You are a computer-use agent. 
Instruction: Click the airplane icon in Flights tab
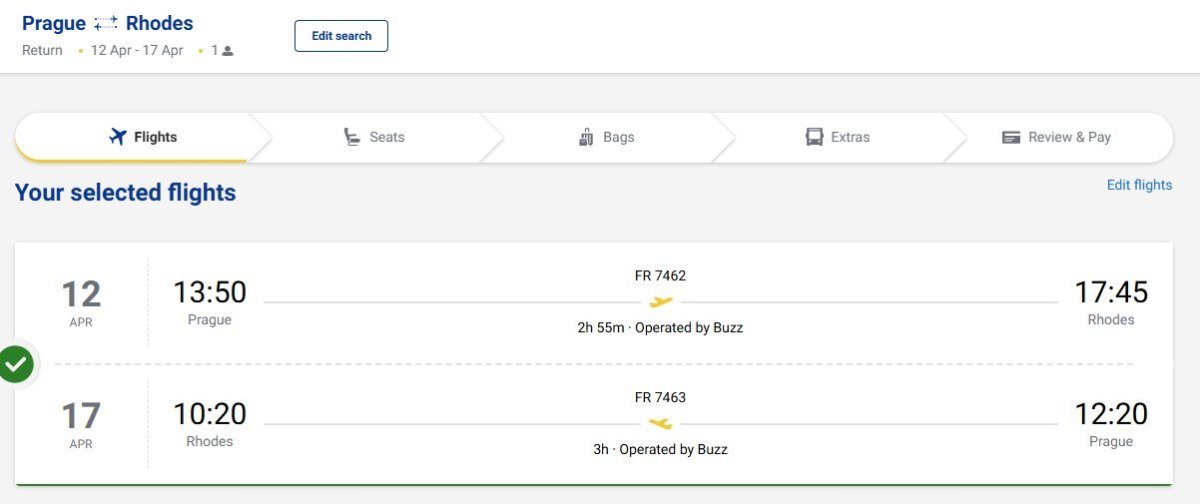[118, 137]
